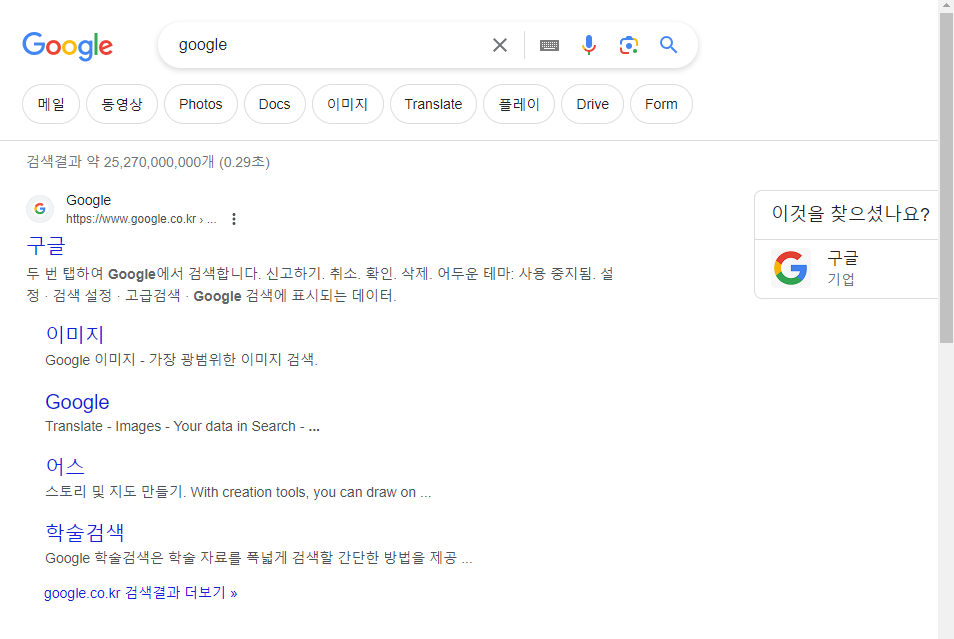Select the 메일 filter chip
Screen dimensions: 954x639
pyautogui.click(x=51, y=104)
